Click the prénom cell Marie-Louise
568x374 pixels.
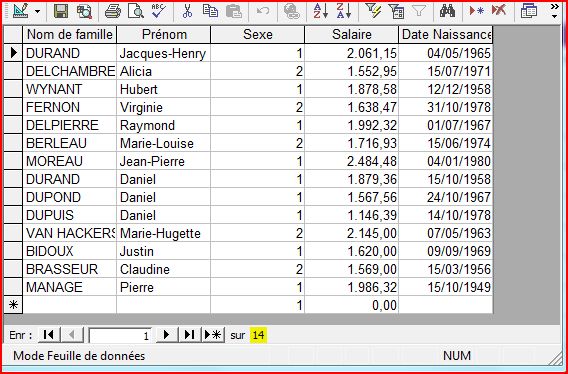(164, 143)
